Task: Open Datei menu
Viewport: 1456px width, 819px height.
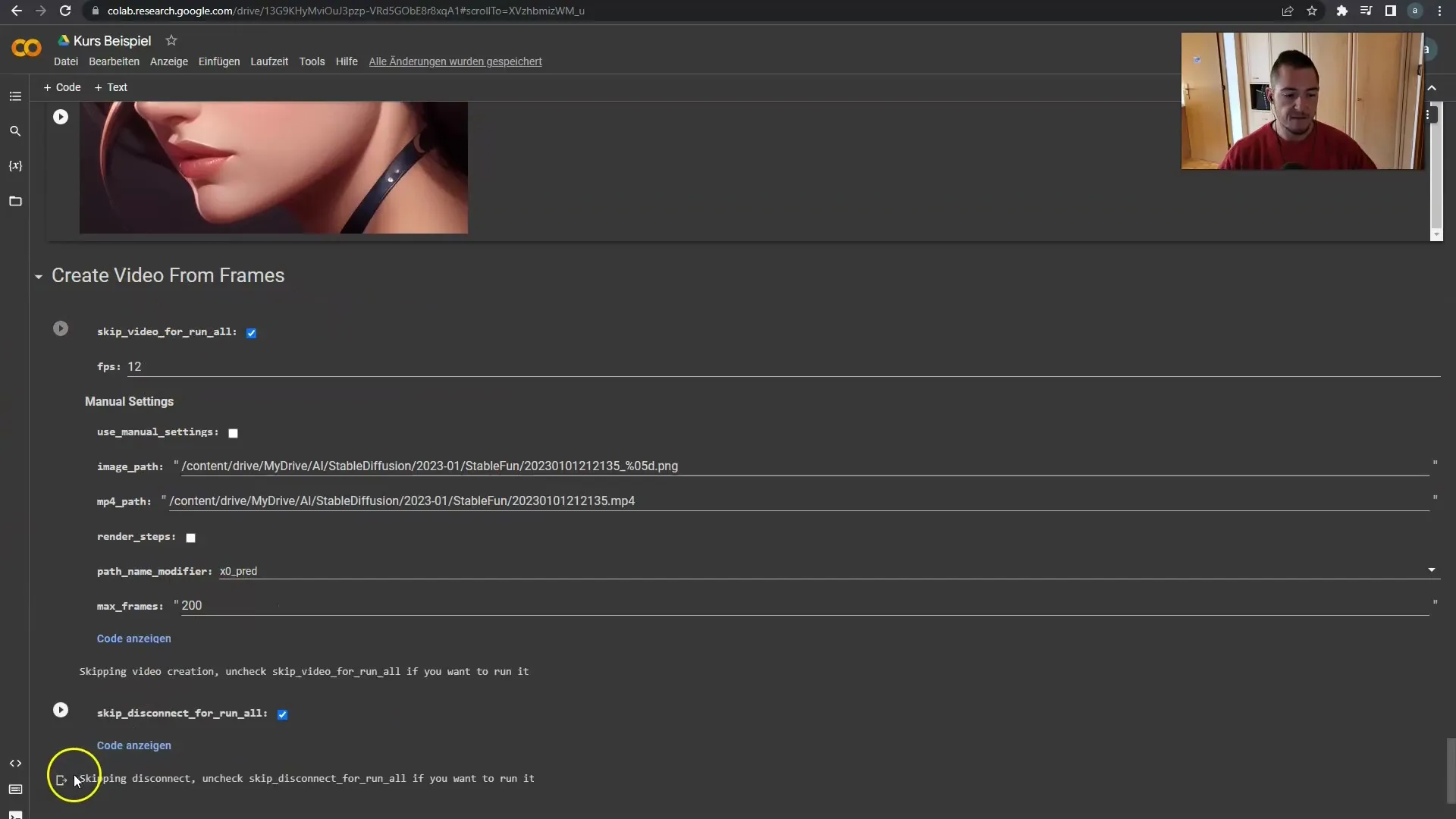Action: 66,61
